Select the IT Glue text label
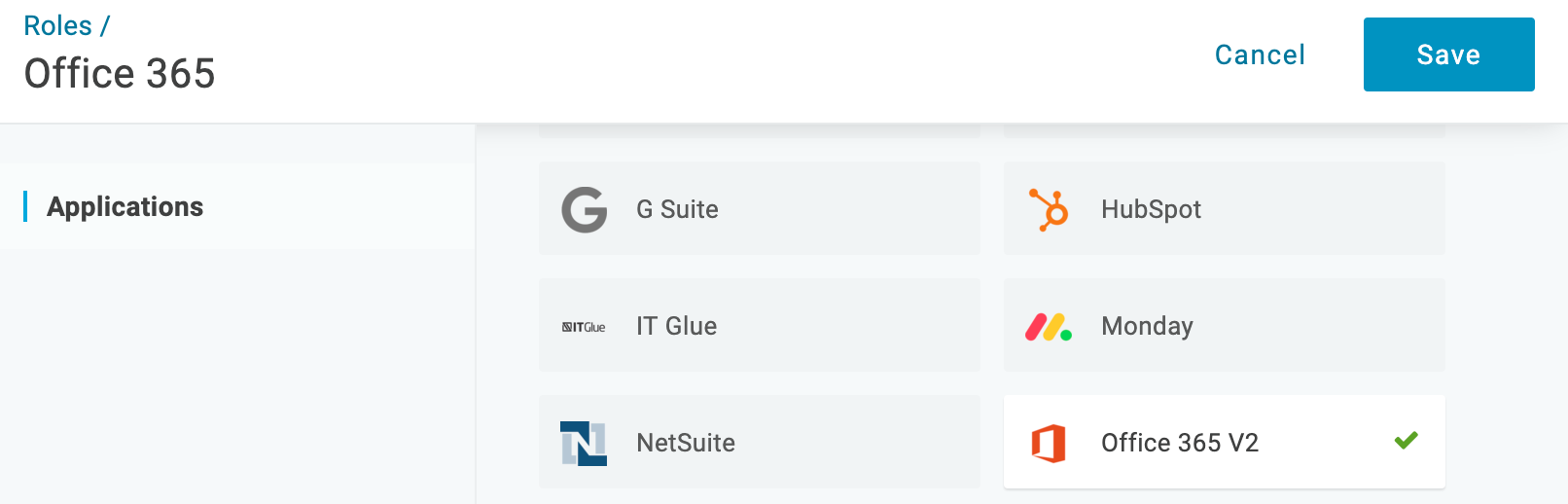Viewport: 1568px width, 504px height. 676,326
